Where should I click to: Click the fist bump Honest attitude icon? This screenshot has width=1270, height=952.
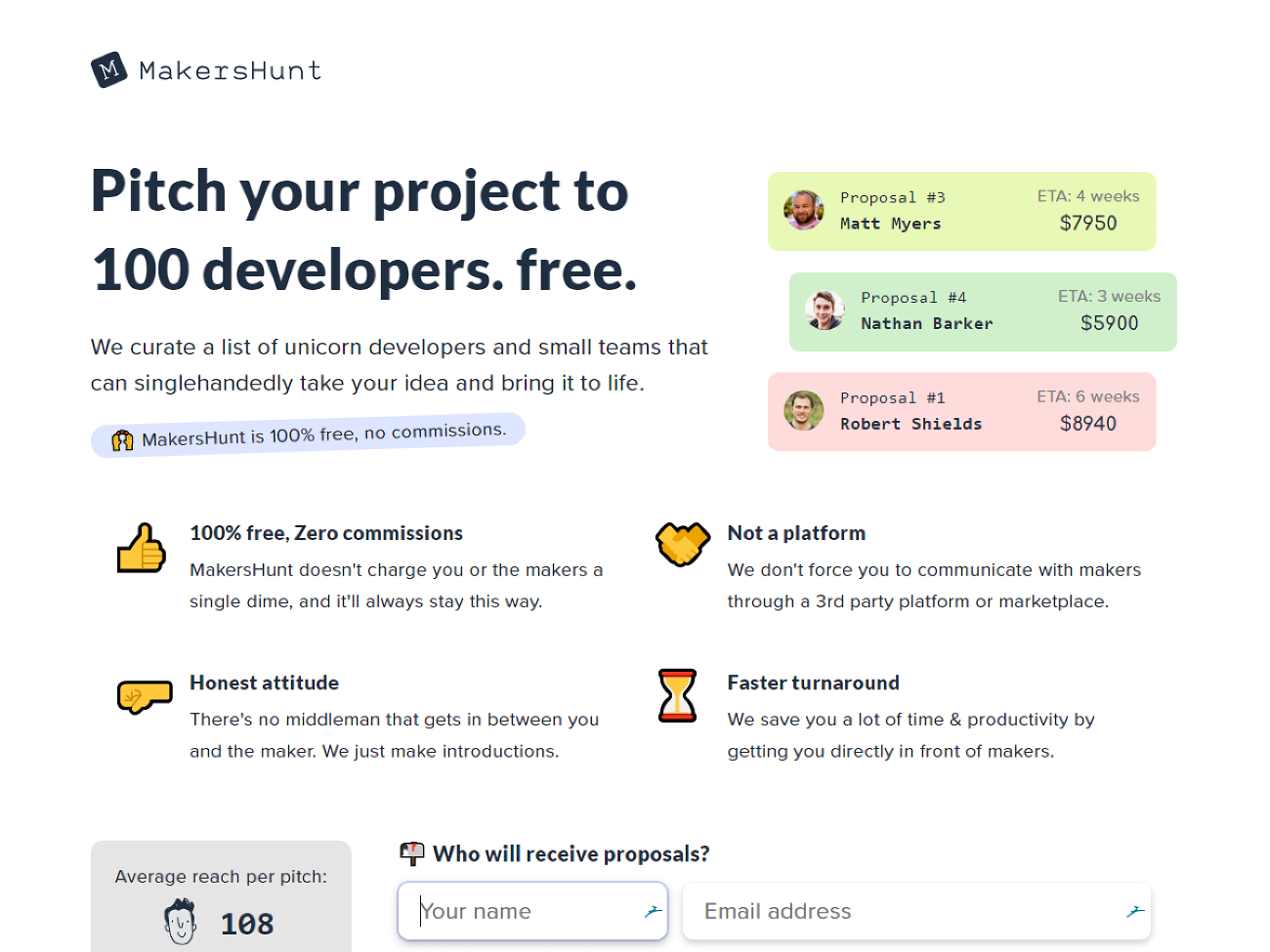pos(145,696)
